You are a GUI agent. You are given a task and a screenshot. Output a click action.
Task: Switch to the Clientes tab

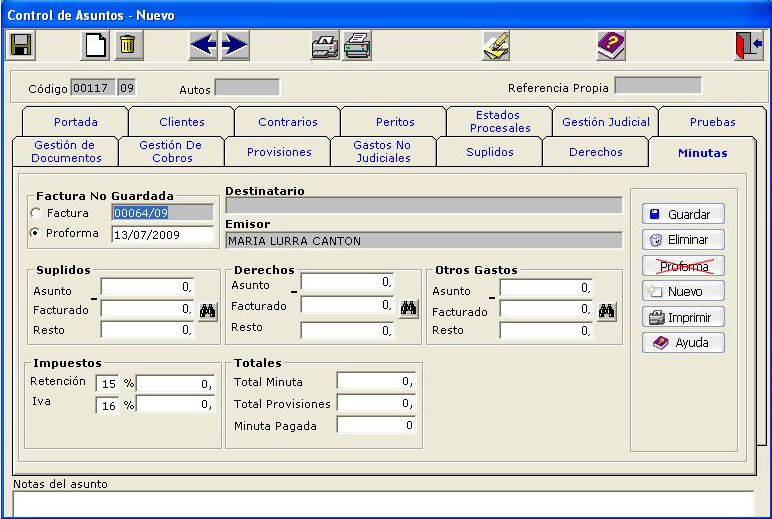[181, 122]
